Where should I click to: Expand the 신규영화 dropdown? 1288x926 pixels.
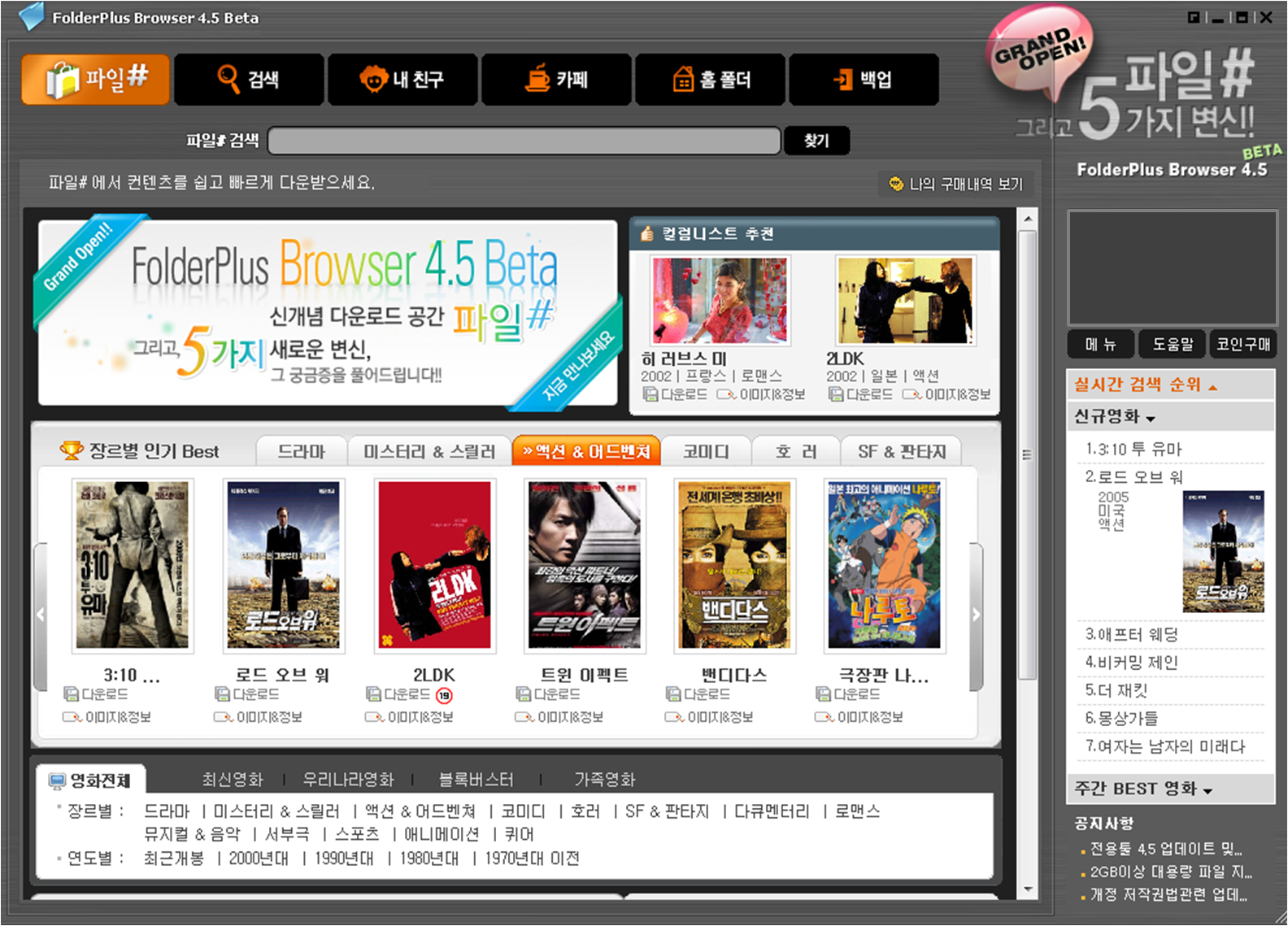click(x=1151, y=420)
